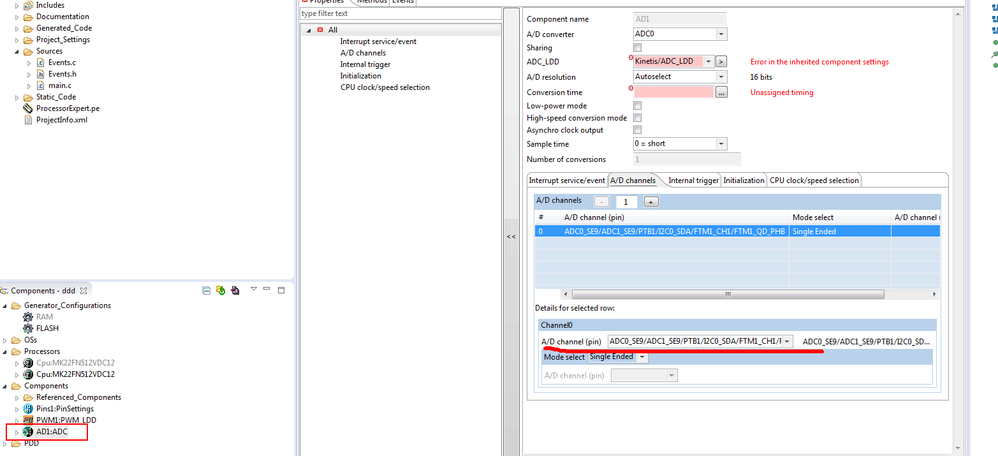Click the grayed Cpu:MK22FN512VDC12 processor icon
Image resolution: width=998 pixels, height=456 pixels.
click(28, 362)
